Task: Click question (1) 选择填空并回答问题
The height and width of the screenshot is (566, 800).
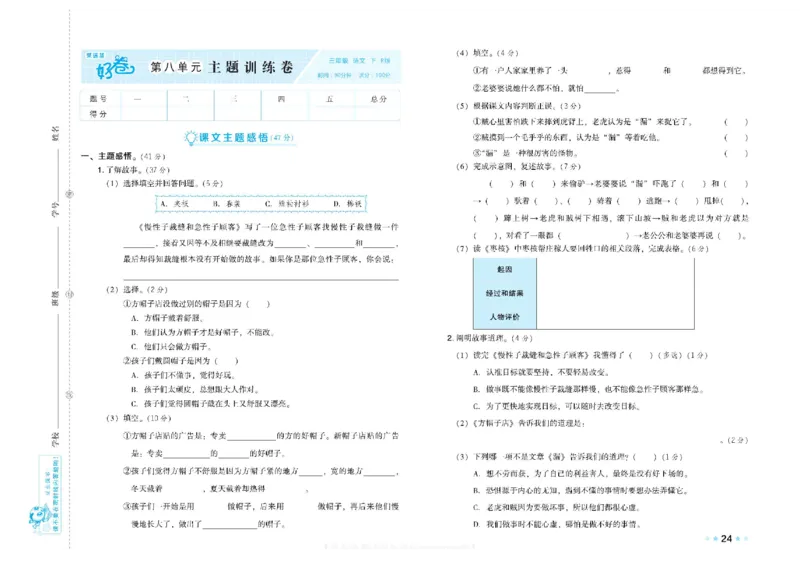Action: point(164,183)
